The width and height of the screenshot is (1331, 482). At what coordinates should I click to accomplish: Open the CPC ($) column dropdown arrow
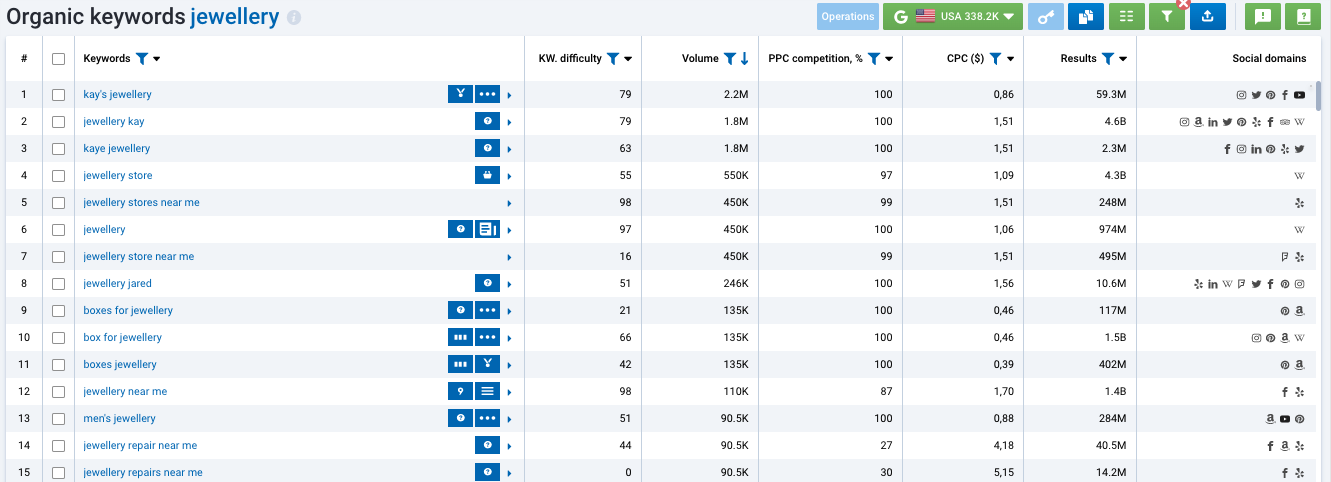pos(1011,59)
